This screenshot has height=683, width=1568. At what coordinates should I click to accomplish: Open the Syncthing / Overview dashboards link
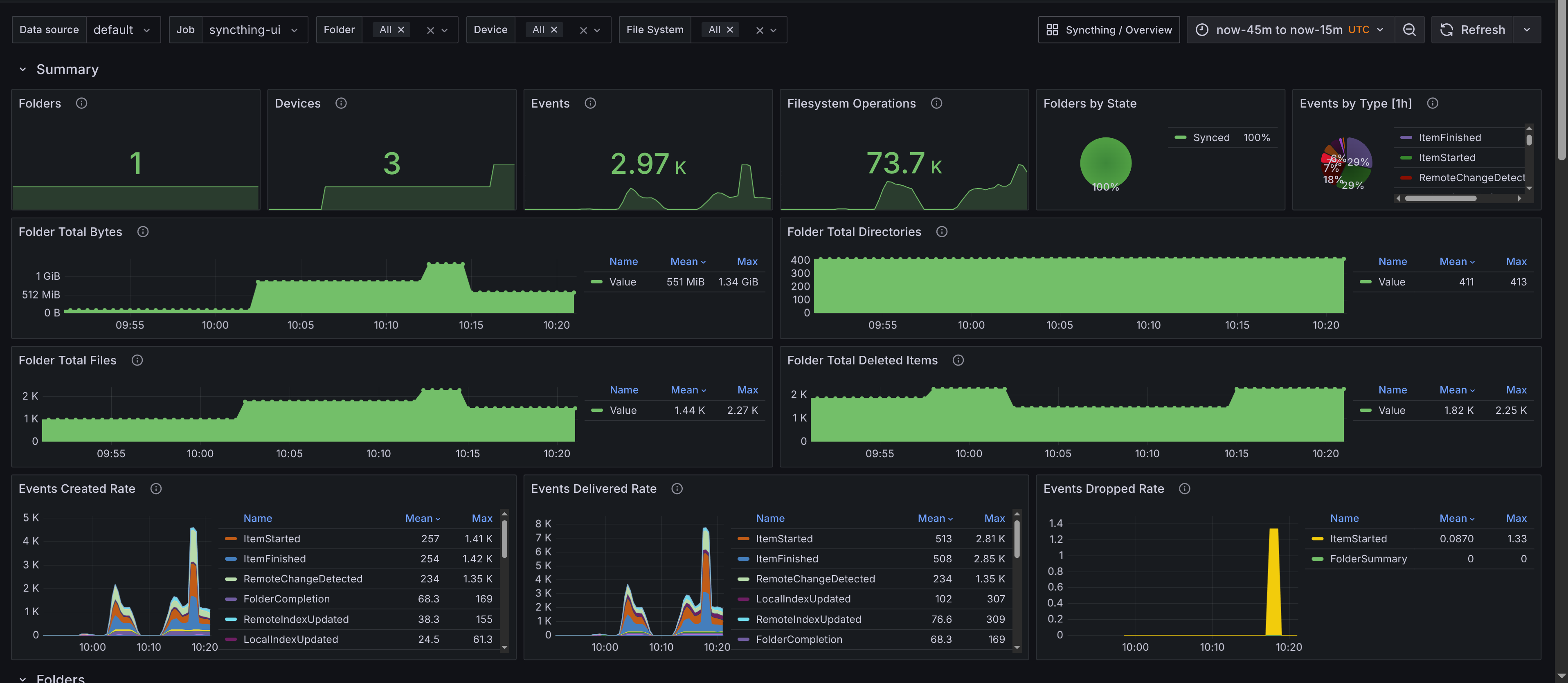[x=1109, y=30]
